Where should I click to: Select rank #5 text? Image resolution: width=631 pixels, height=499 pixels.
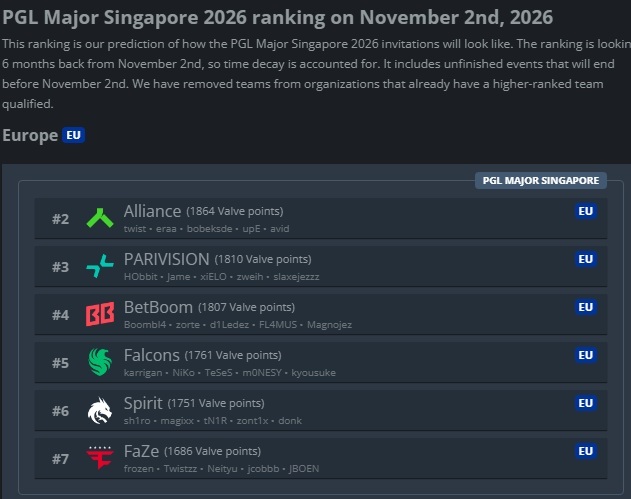click(x=60, y=363)
